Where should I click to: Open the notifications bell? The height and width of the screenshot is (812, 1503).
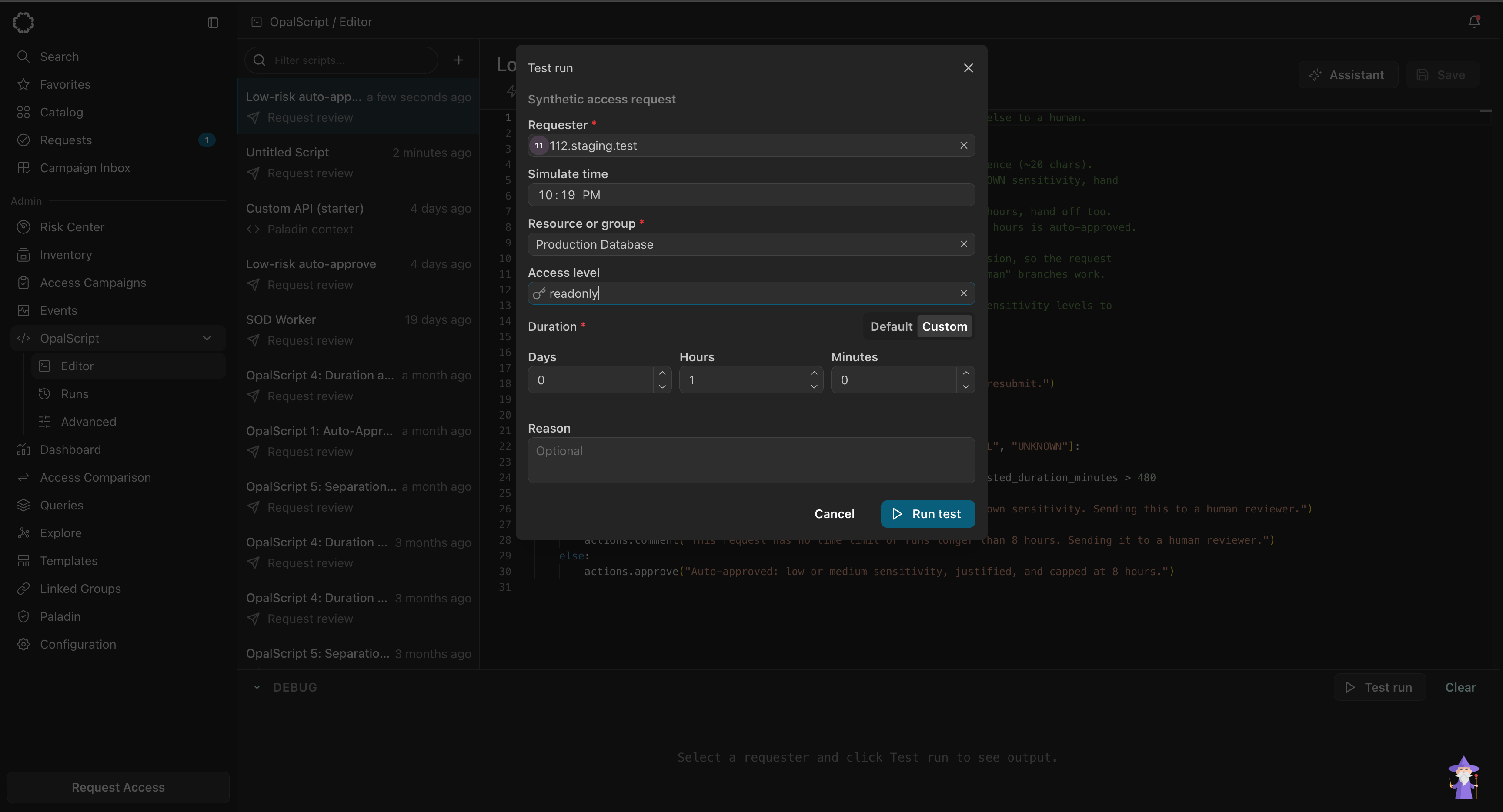click(1474, 22)
